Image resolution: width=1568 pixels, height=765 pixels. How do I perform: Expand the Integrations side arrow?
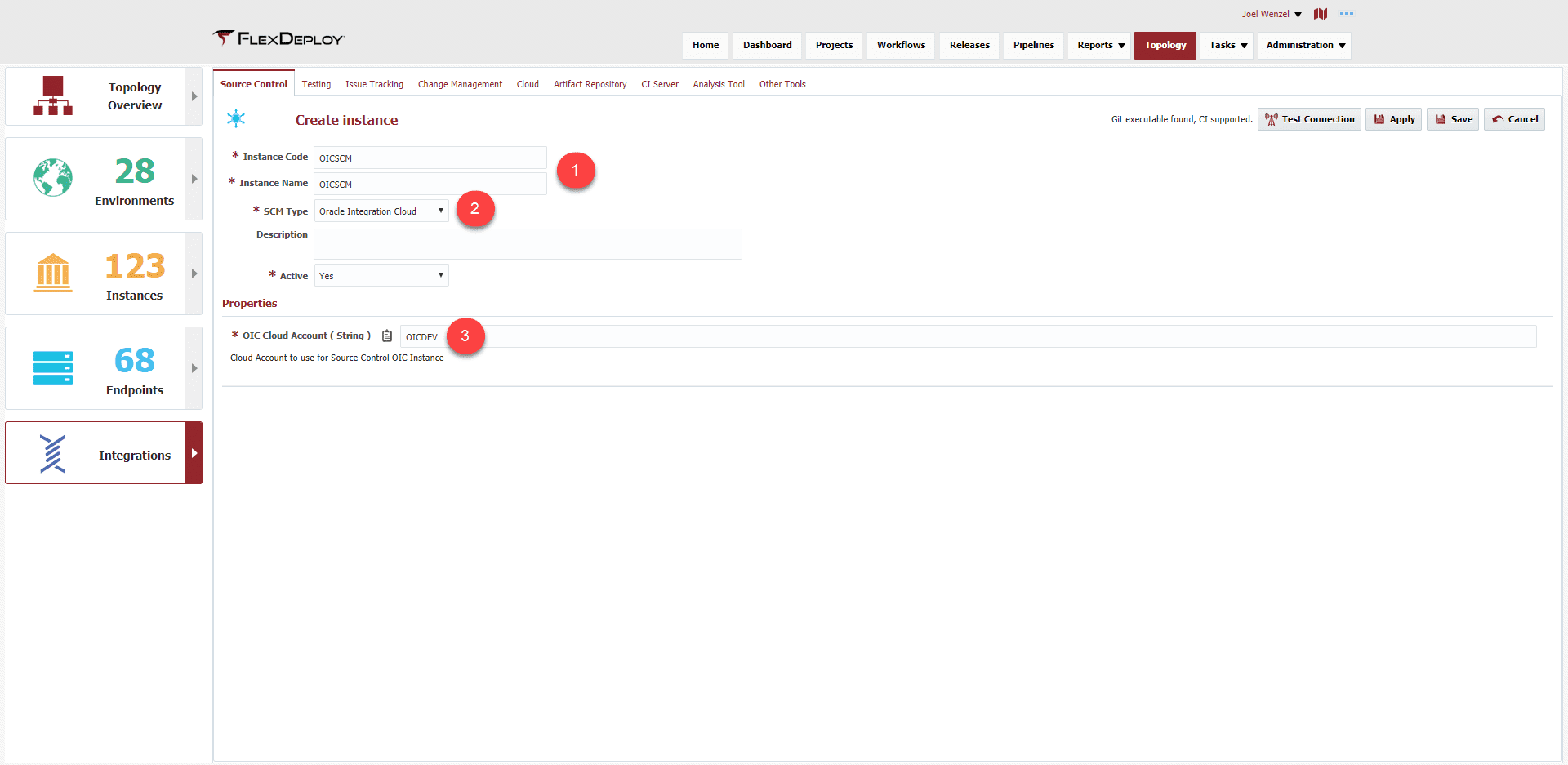pyautogui.click(x=194, y=453)
